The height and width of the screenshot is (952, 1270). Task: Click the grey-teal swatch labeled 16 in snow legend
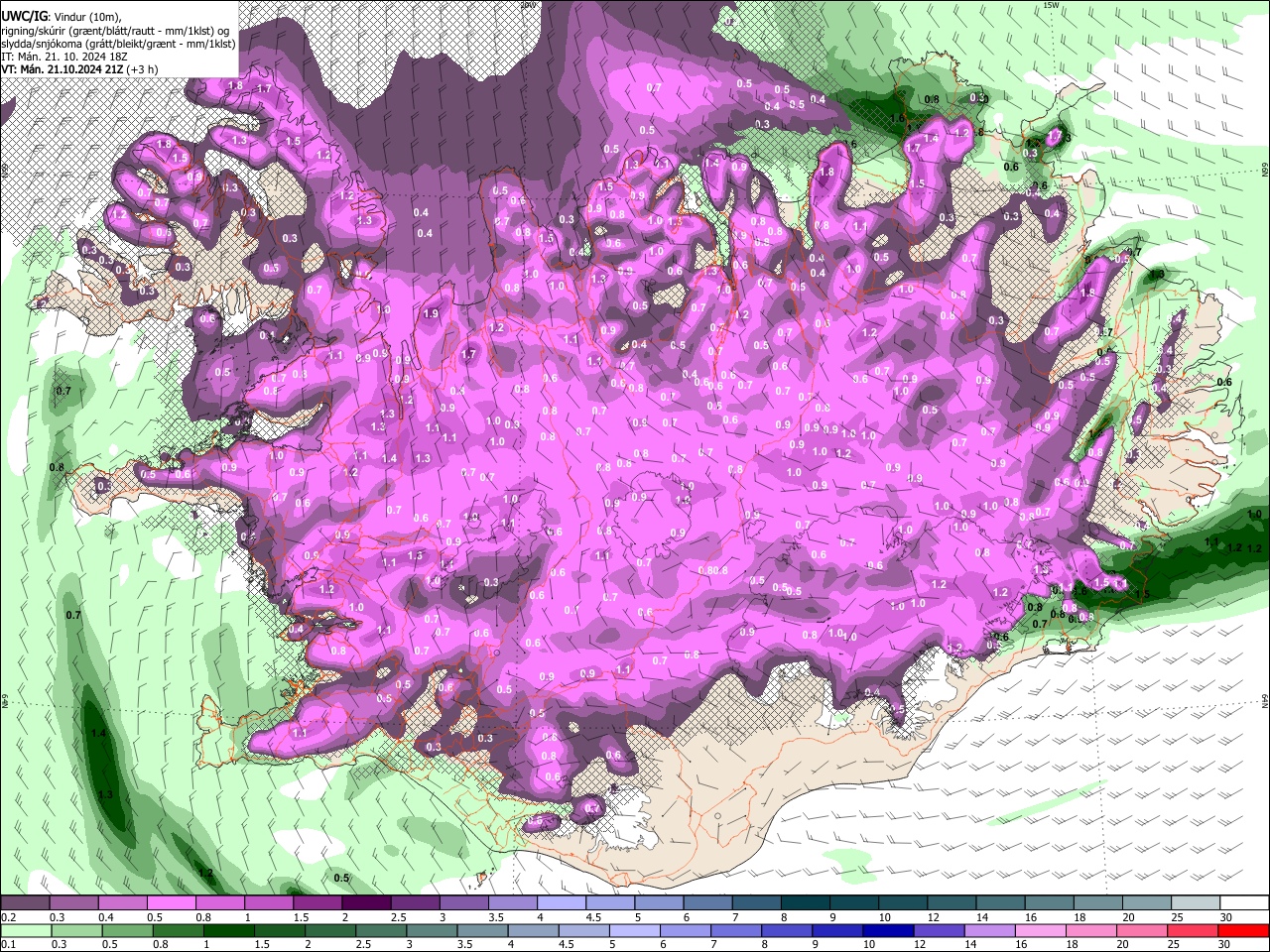(1050, 903)
